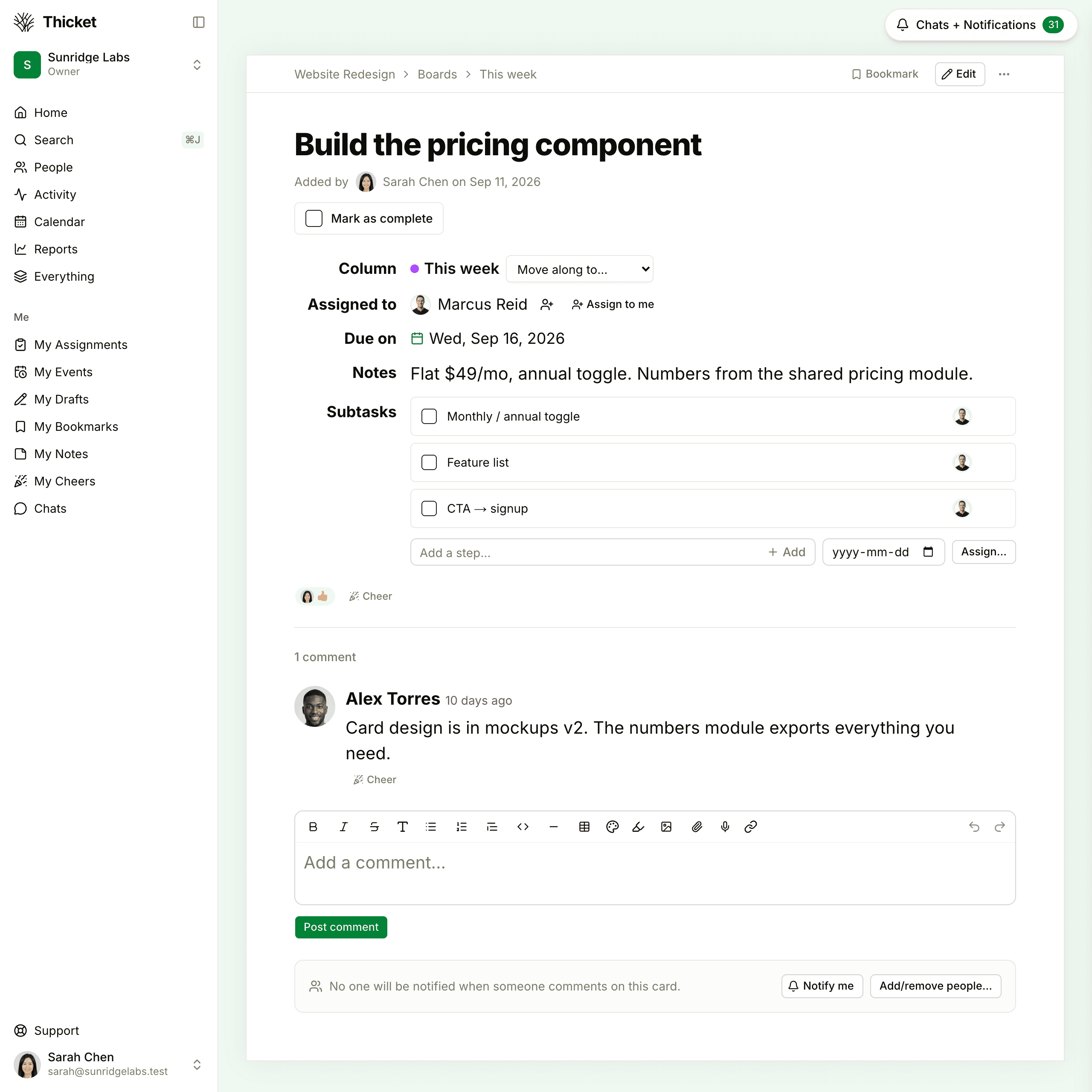Apply strikethrough formatting in editor toolbar
Image resolution: width=1092 pixels, height=1092 pixels.
[374, 827]
